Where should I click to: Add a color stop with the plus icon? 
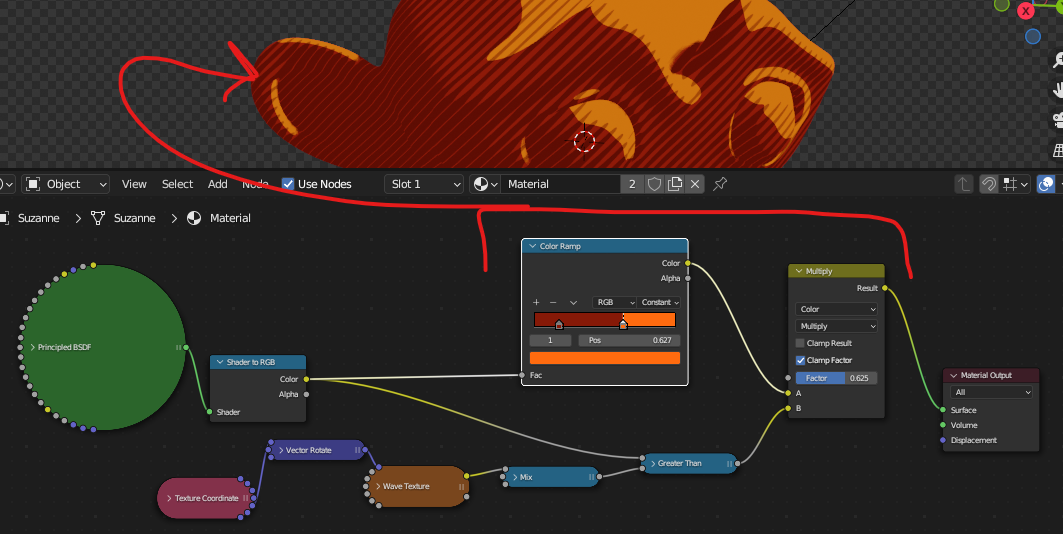pyautogui.click(x=536, y=302)
